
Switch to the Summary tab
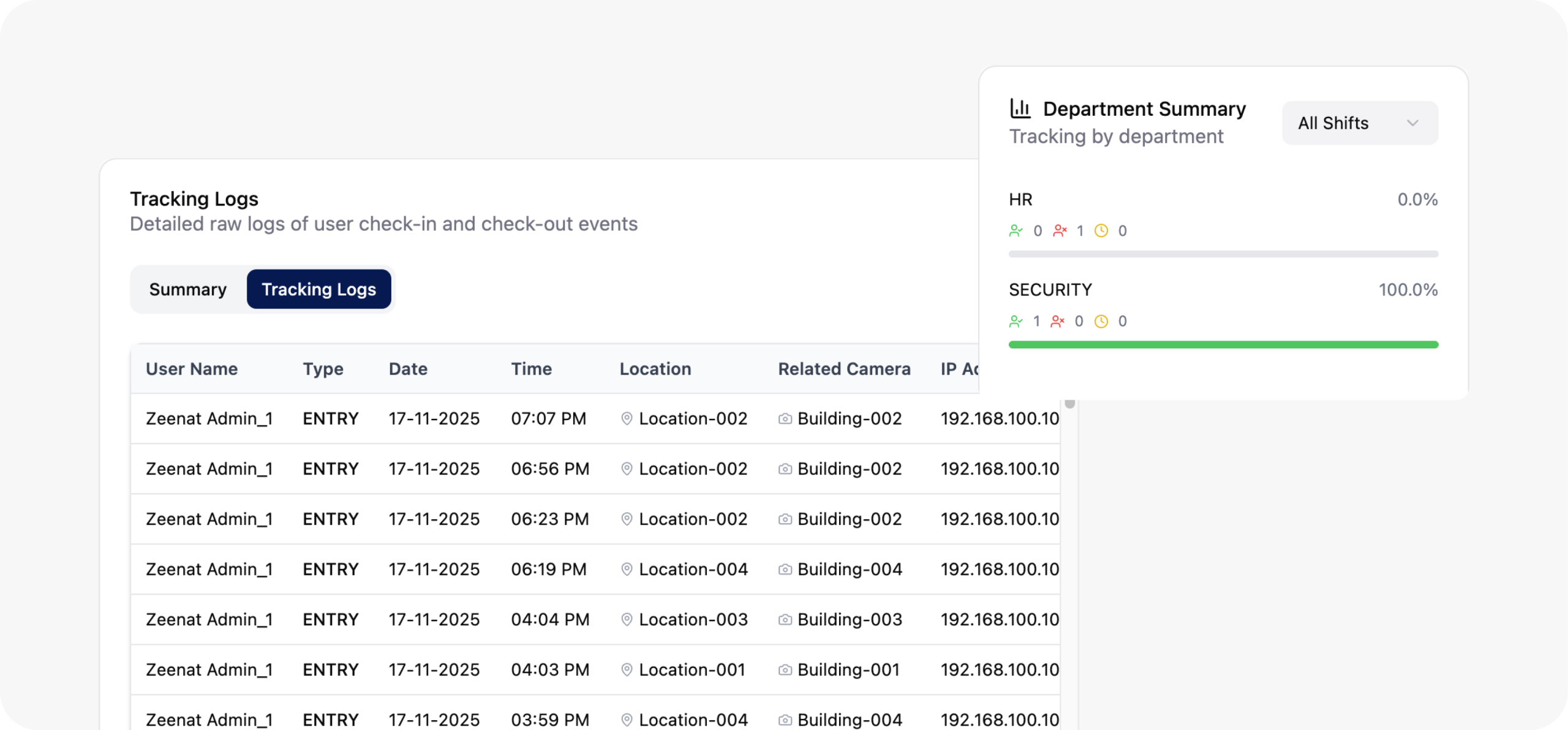tap(187, 289)
